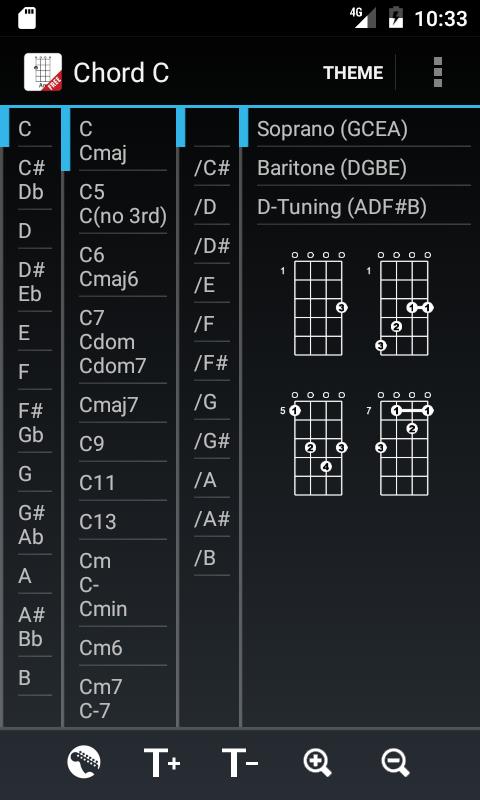Decrease text size with T- icon
The height and width of the screenshot is (800, 480).
(x=240, y=763)
